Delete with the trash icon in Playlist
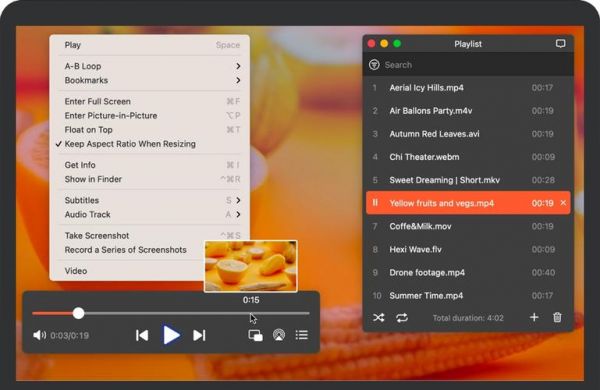Viewport: 600px width, 390px height. 557,317
